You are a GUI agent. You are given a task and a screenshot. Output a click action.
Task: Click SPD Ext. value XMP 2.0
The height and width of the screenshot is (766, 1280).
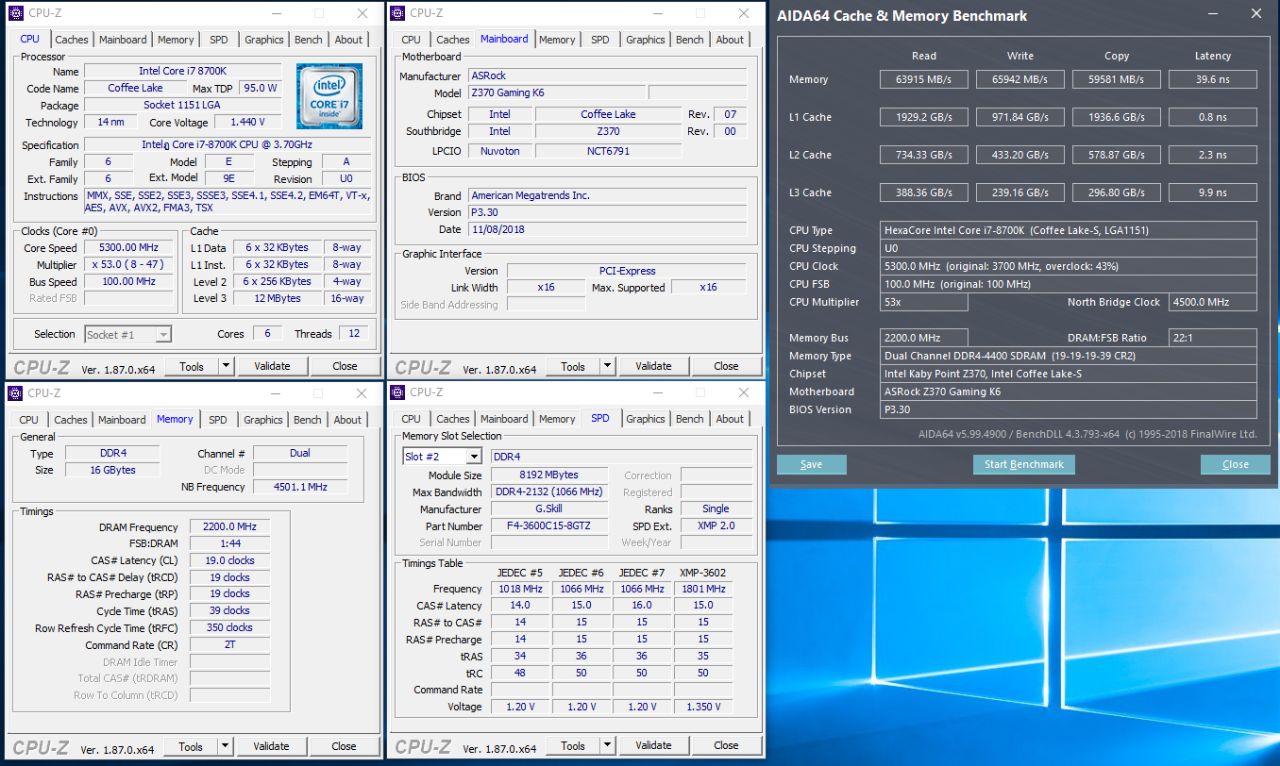tap(716, 526)
